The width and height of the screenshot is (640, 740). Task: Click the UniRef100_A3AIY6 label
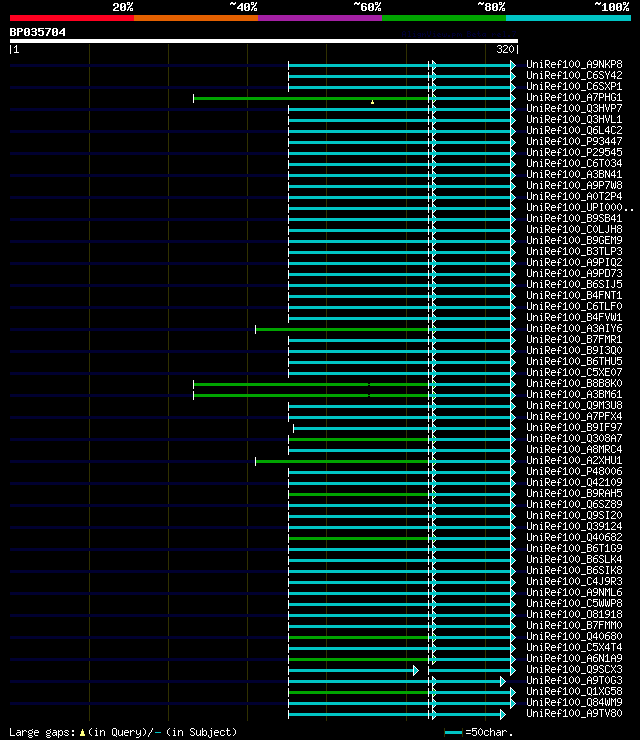point(574,328)
